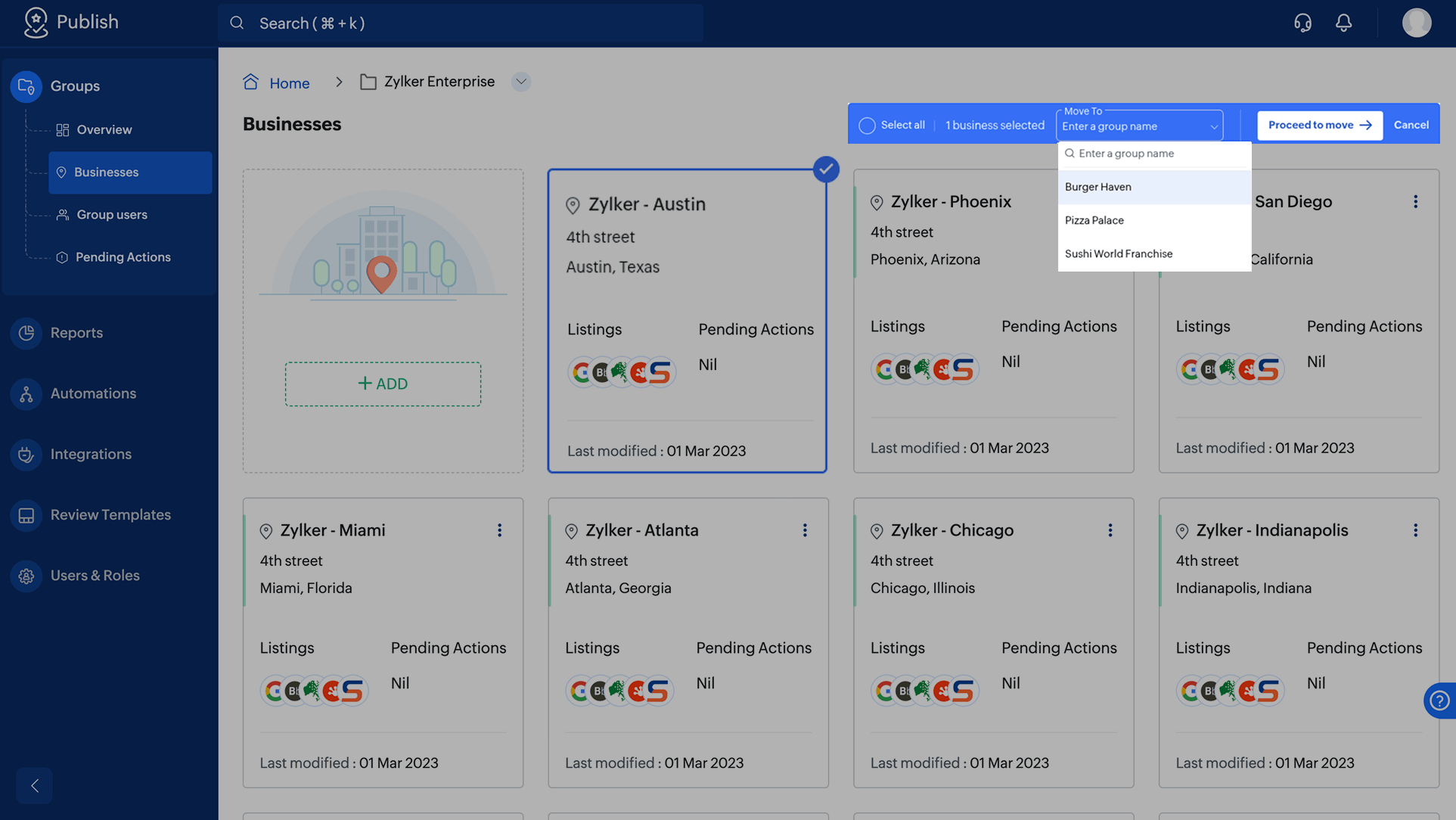The height and width of the screenshot is (820, 1456).
Task: Click the blue help question icon
Action: pyautogui.click(x=1439, y=700)
